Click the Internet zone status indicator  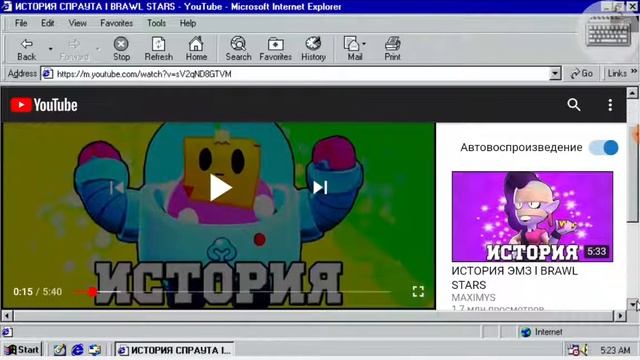(542, 332)
